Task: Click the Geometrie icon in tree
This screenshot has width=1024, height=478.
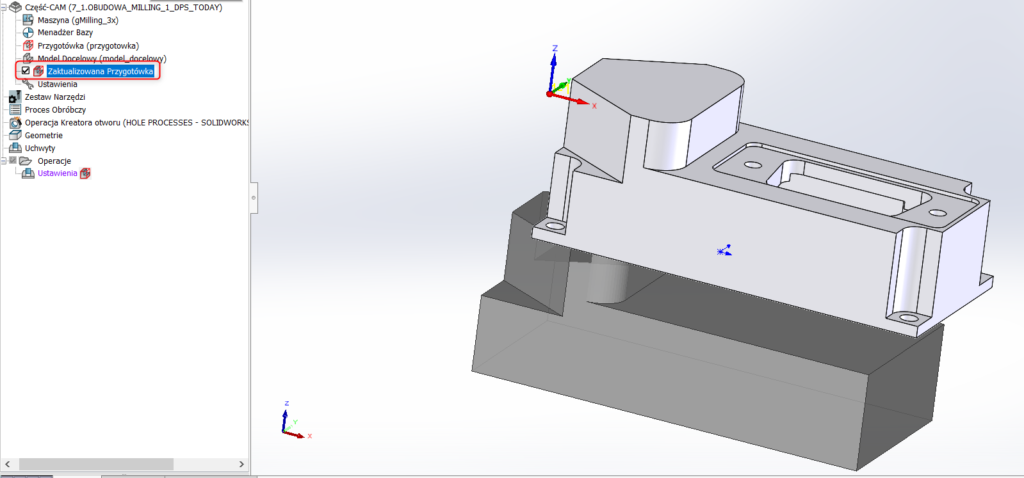Action: [15, 135]
